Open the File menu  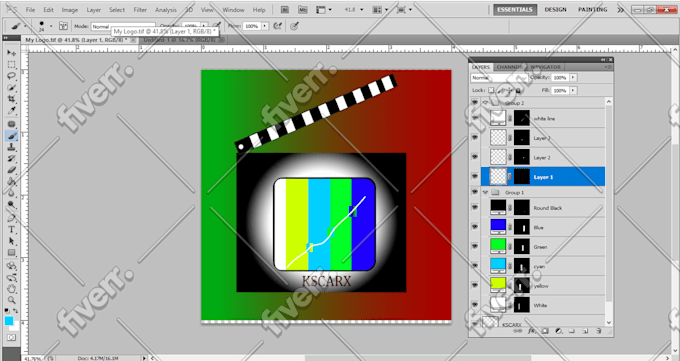[x=30, y=10]
